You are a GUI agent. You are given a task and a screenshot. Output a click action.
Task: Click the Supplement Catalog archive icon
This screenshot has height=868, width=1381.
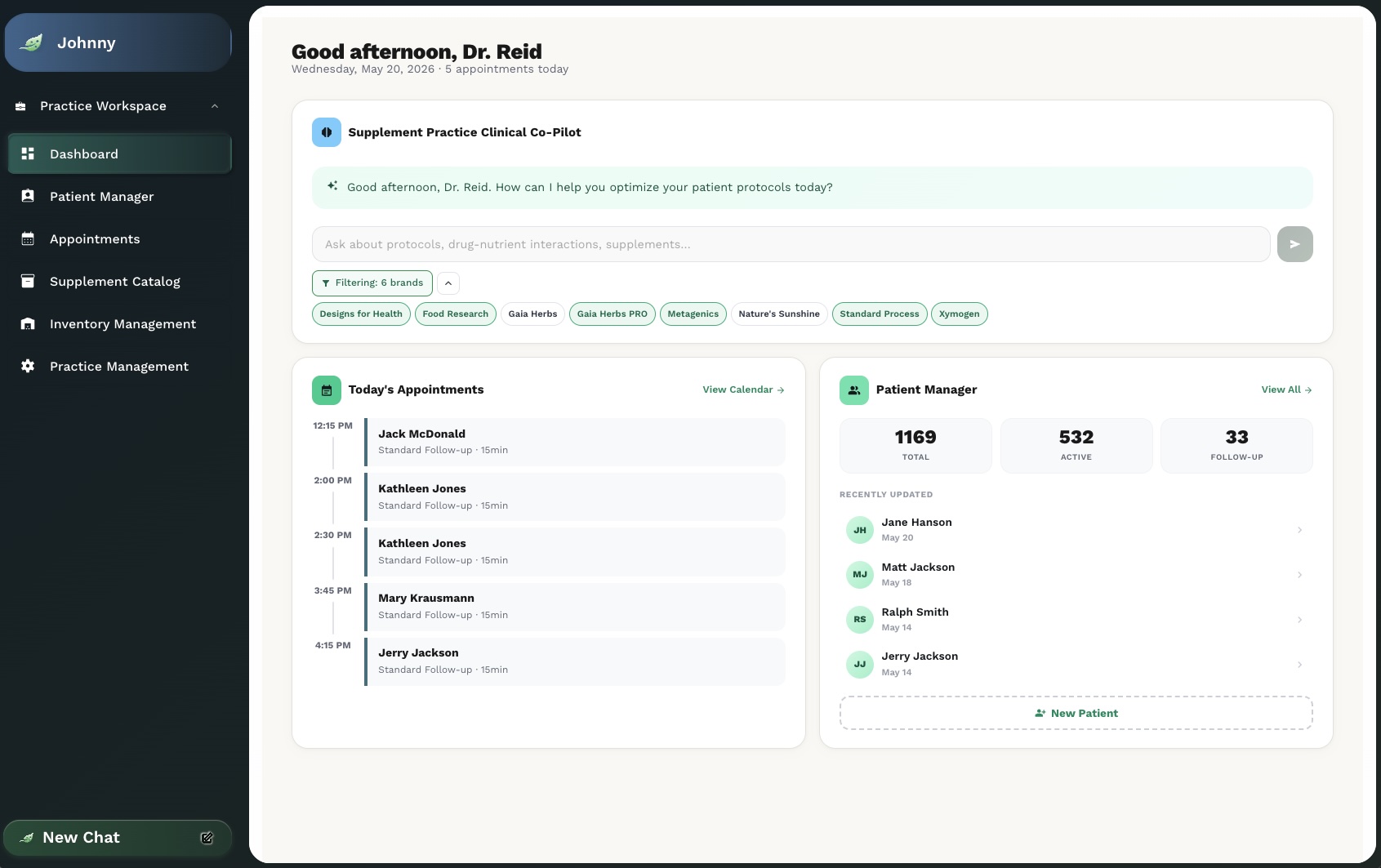(x=28, y=281)
